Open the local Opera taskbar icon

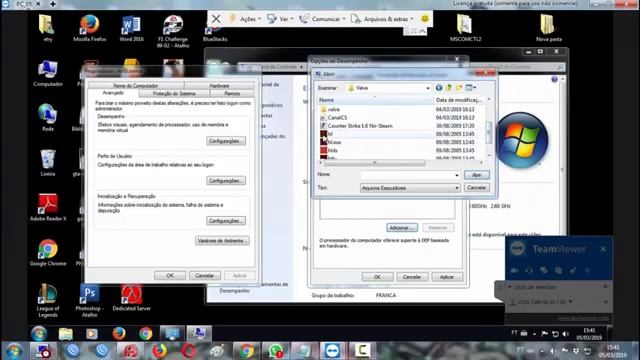pos(188,351)
